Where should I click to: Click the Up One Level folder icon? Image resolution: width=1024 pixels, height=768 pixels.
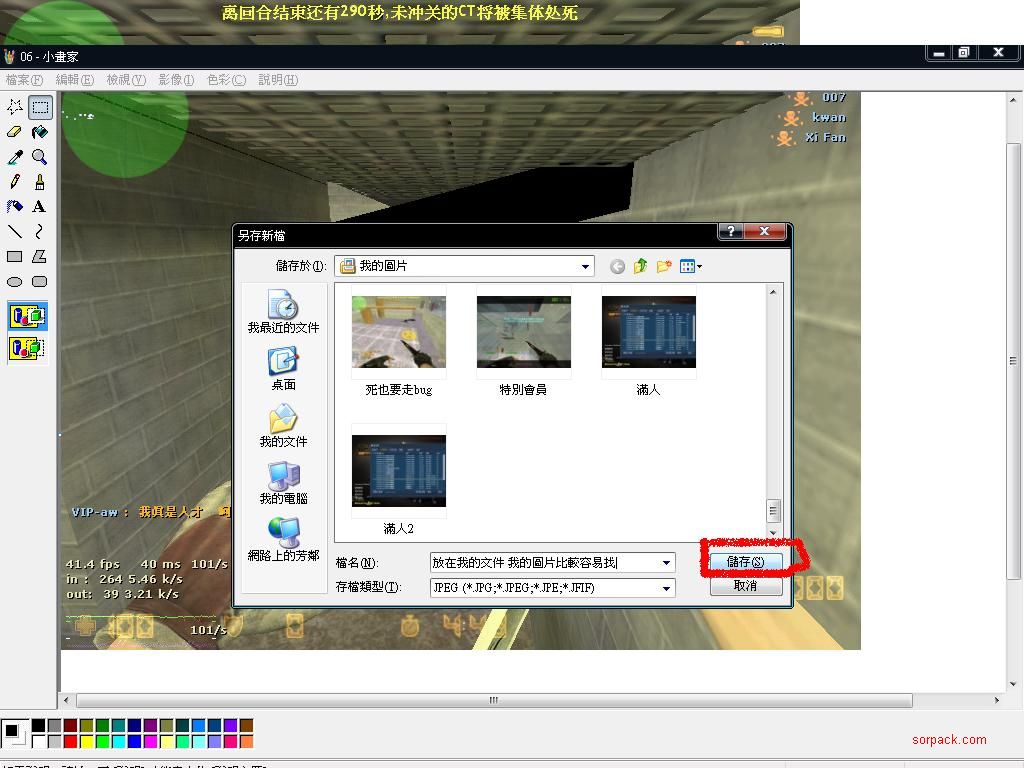(641, 266)
